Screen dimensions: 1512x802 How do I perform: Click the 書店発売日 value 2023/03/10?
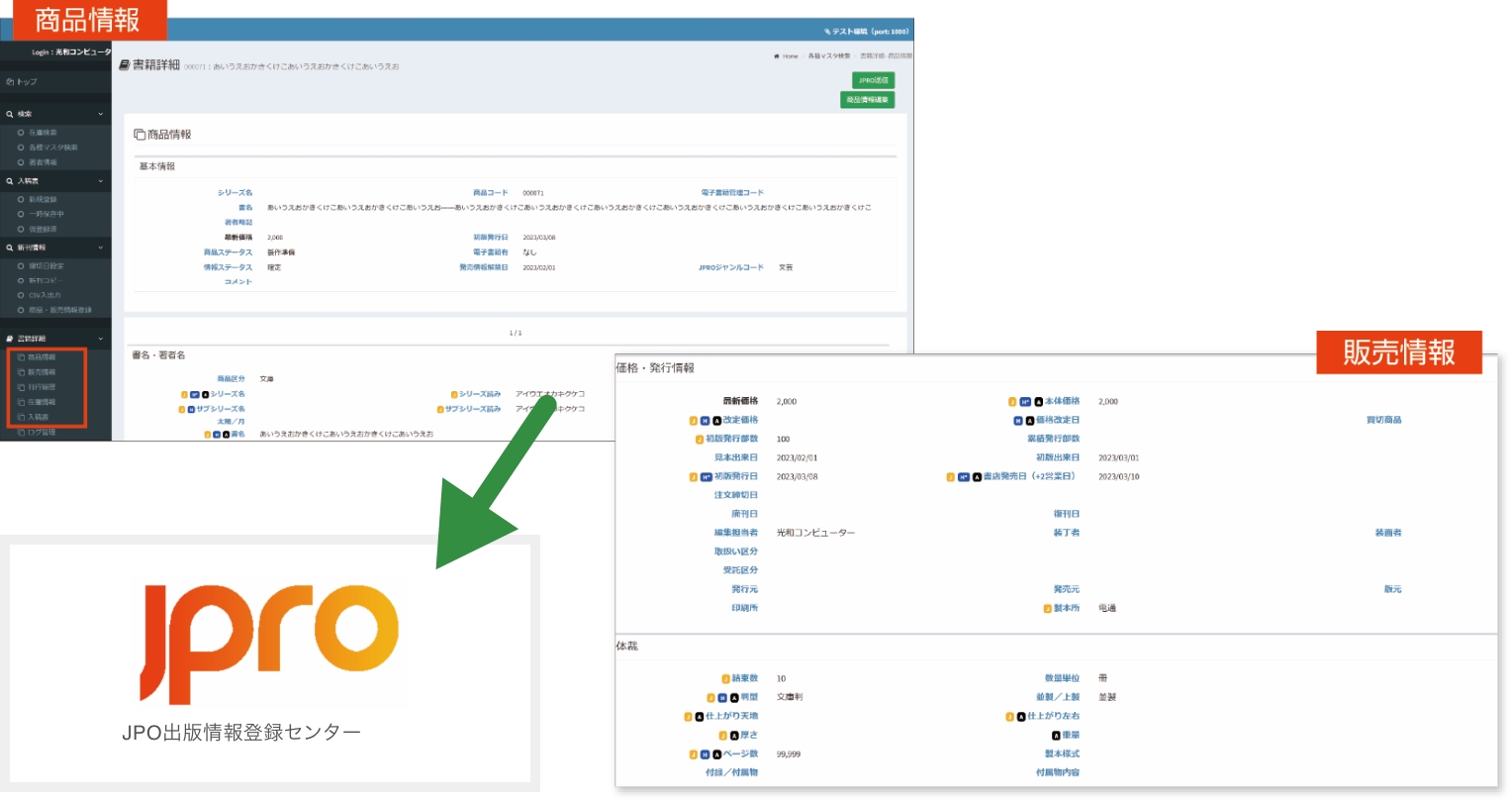(x=1119, y=477)
